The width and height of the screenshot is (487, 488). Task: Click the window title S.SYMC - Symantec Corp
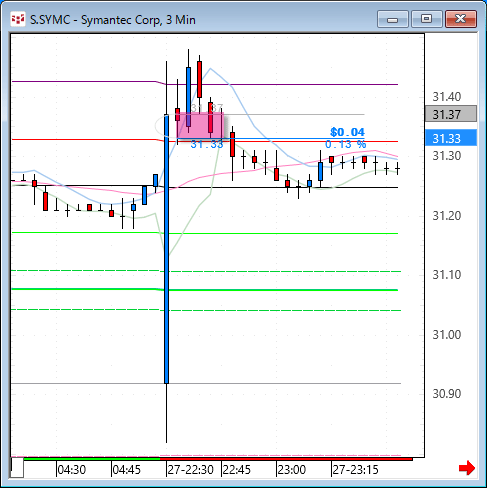(113, 20)
